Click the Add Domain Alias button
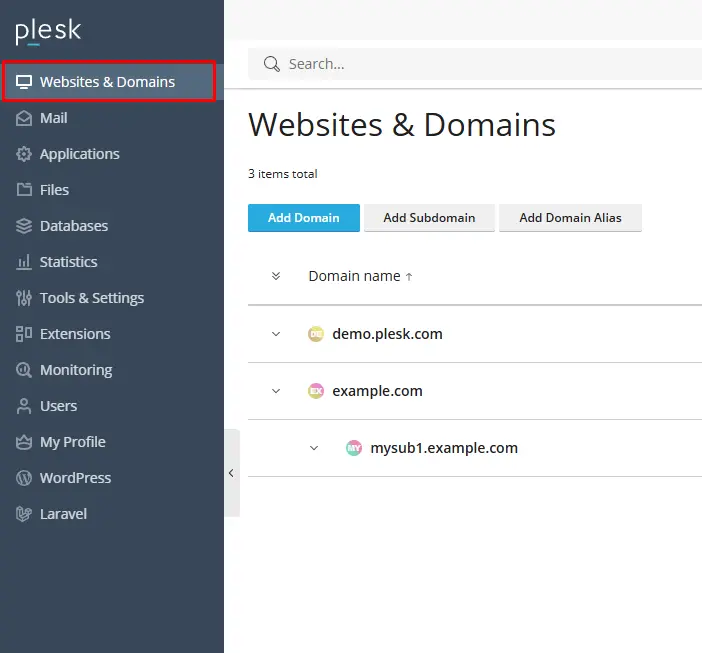Image resolution: width=702 pixels, height=653 pixels. pos(570,218)
